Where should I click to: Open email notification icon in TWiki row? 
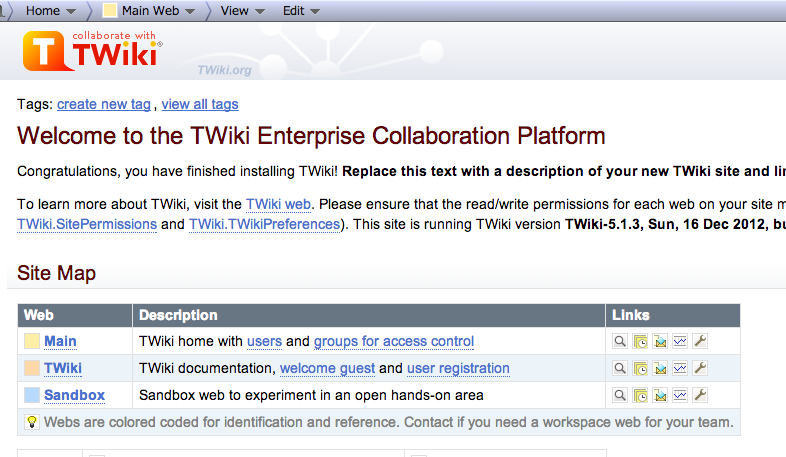pos(660,368)
